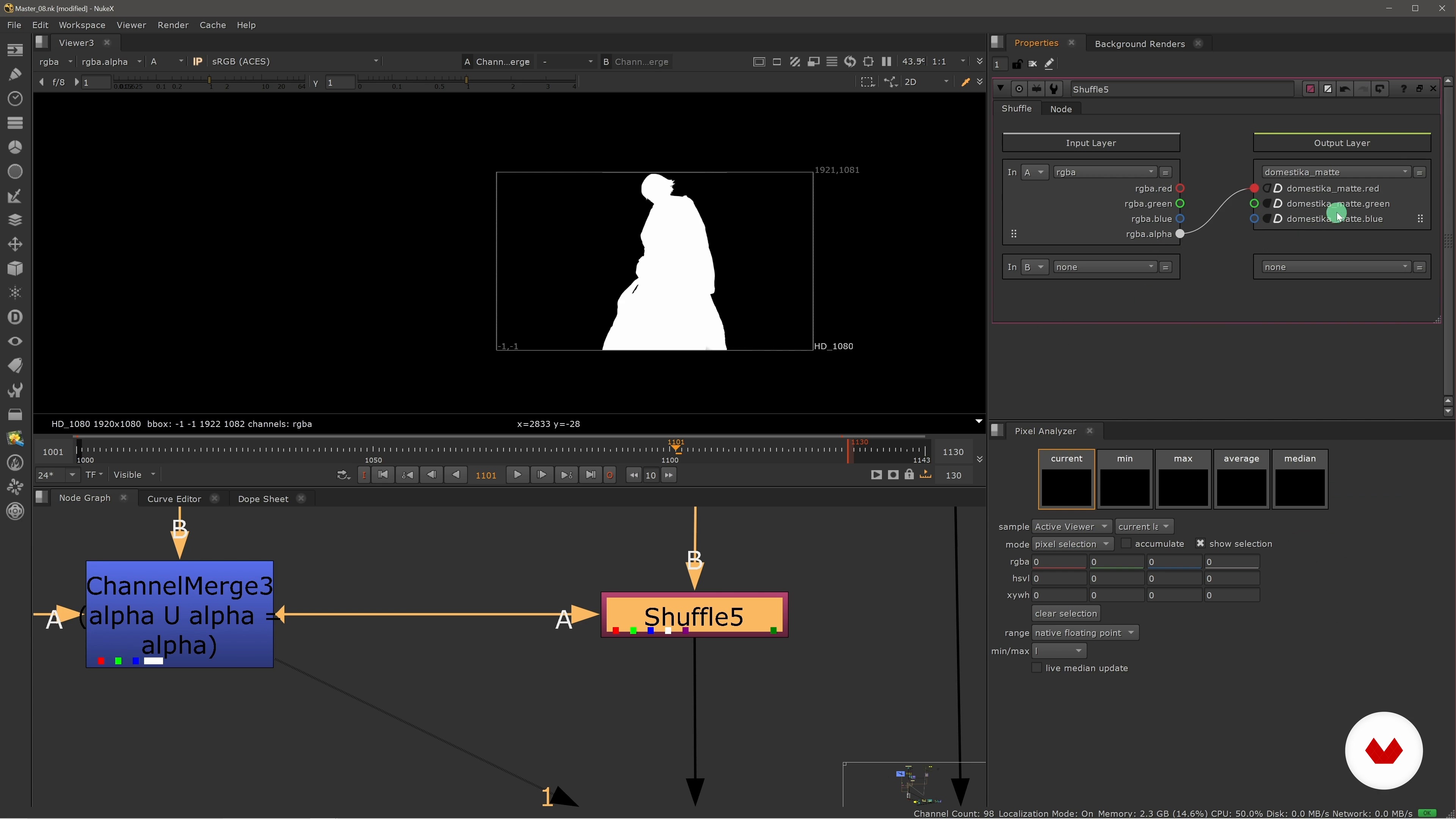Enable the accumulate checkbox
This screenshot has height=819, width=1456.
click(1126, 544)
